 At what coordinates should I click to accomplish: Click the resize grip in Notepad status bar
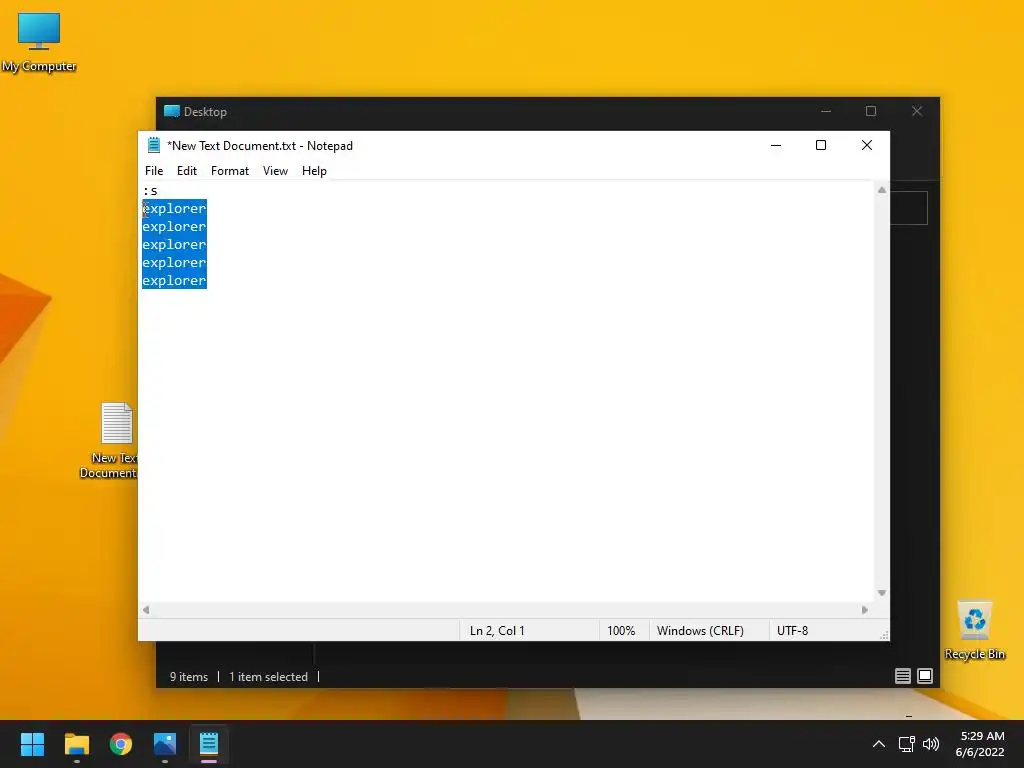884,635
